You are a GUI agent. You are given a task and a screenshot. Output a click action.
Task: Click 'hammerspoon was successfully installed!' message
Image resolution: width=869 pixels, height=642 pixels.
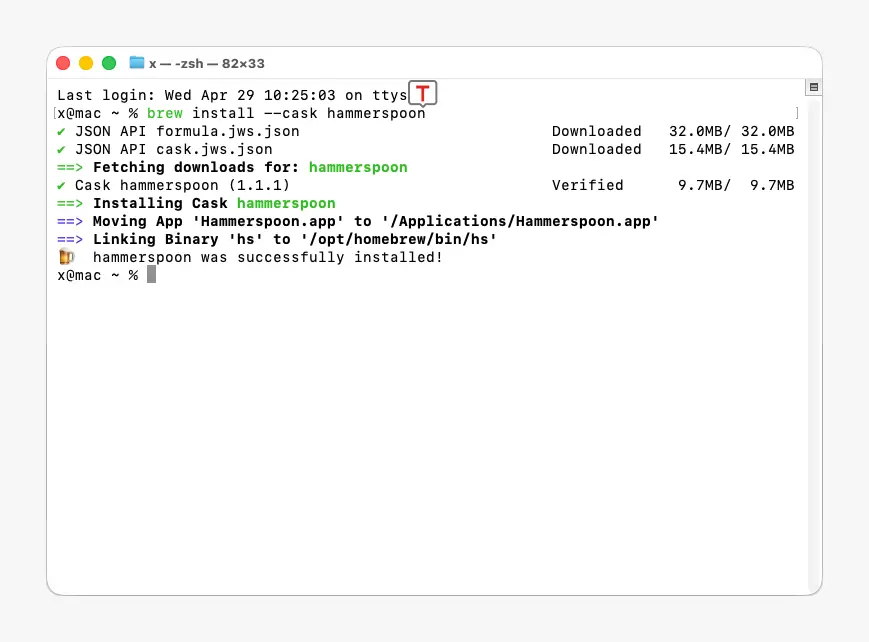coord(268,257)
